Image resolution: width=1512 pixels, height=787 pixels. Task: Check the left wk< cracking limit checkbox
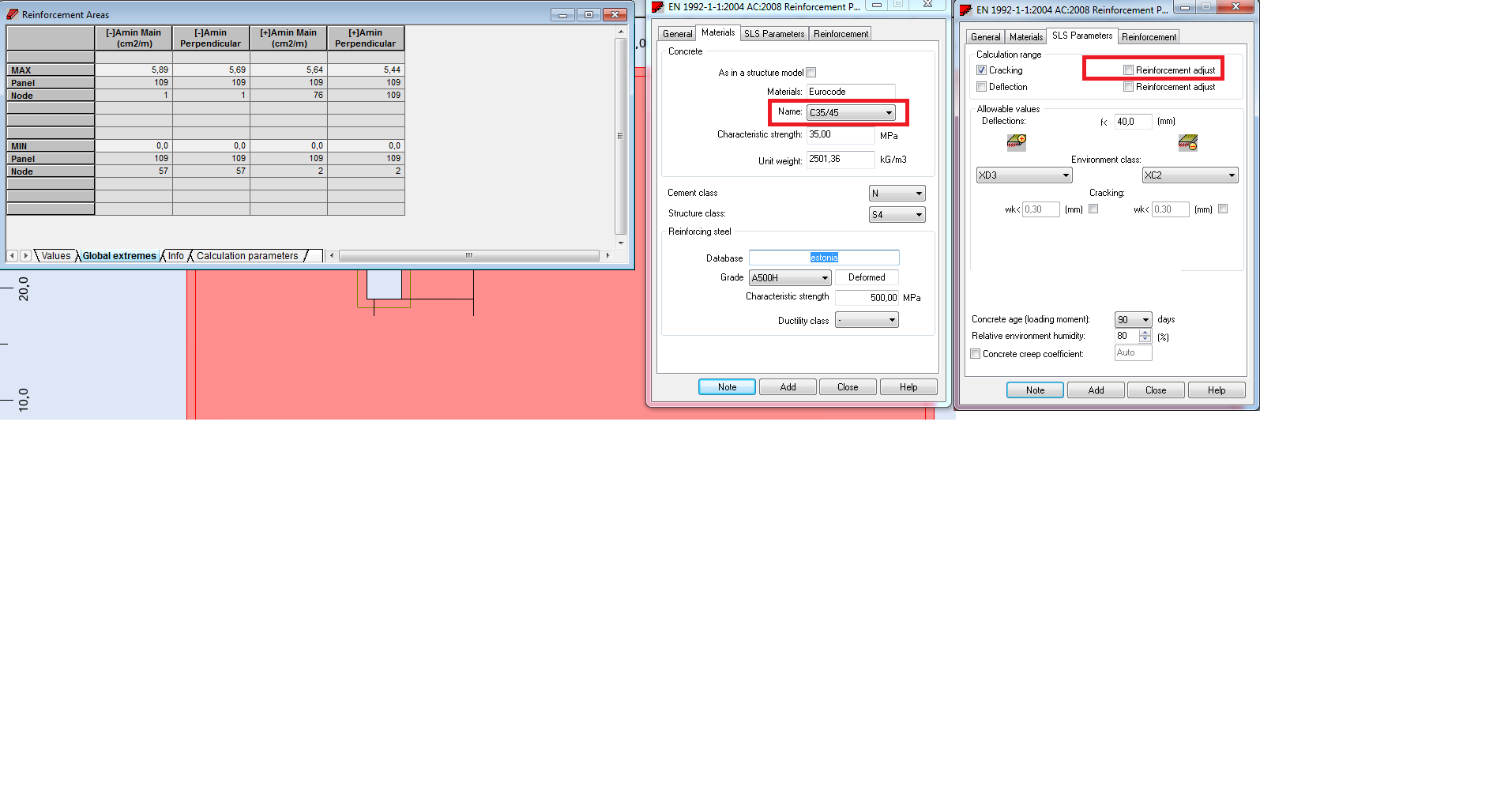1093,209
